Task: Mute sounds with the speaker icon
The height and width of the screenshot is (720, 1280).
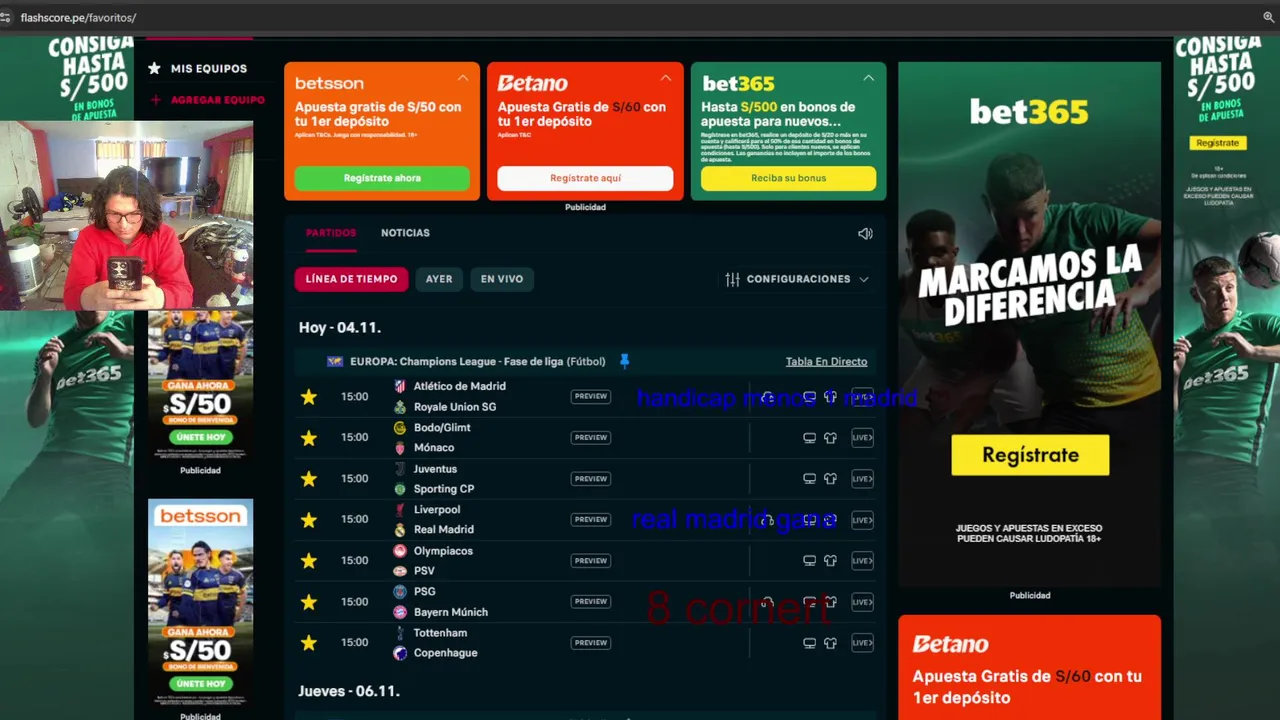Action: [x=865, y=233]
